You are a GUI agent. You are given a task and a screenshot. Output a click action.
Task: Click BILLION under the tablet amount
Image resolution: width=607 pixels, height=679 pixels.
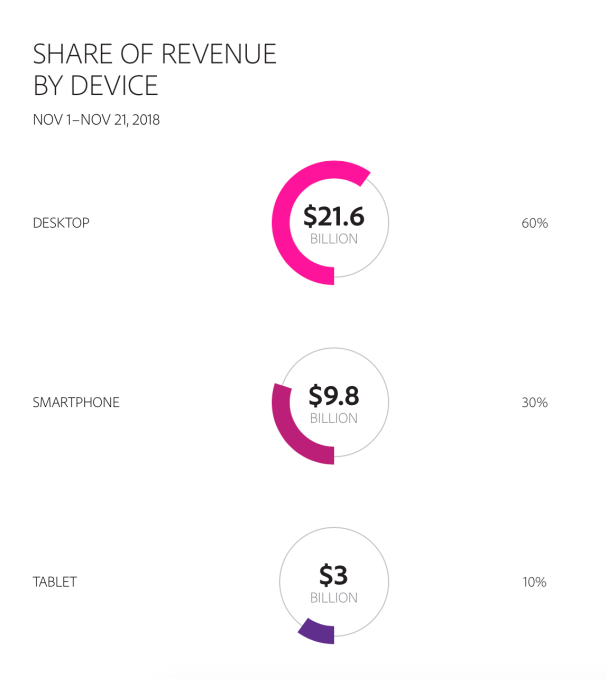click(334, 598)
